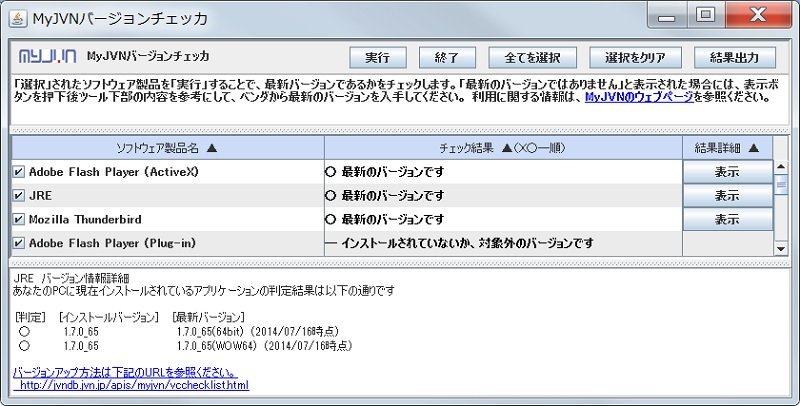Image resolution: width=800 pixels, height=406 pixels.
Task: Sort by ソフトウェア製品名 column header
Action: pos(168,148)
